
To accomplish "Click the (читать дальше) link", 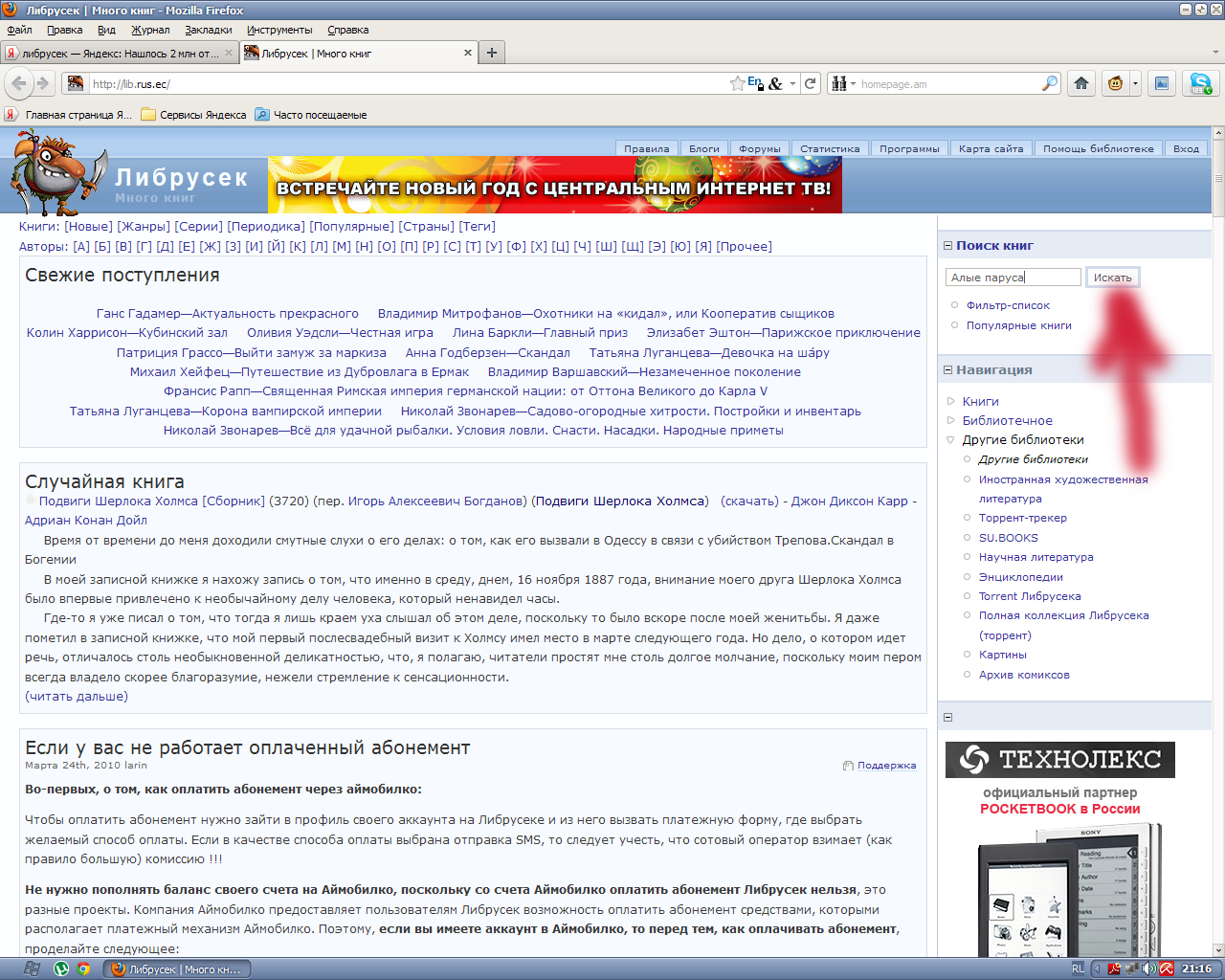I will pyautogui.click(x=77, y=696).
